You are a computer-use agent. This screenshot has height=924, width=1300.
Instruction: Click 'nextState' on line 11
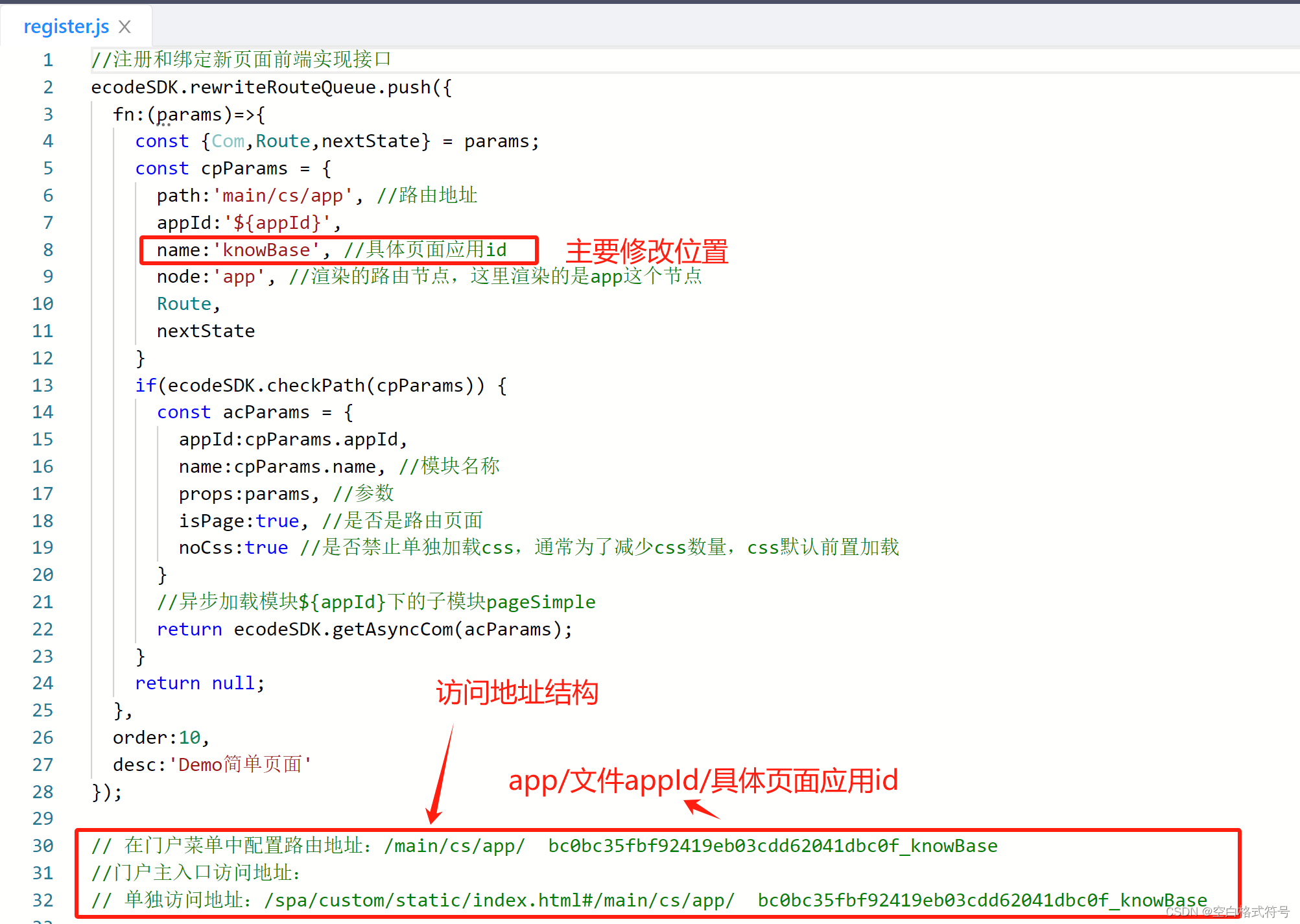205,331
